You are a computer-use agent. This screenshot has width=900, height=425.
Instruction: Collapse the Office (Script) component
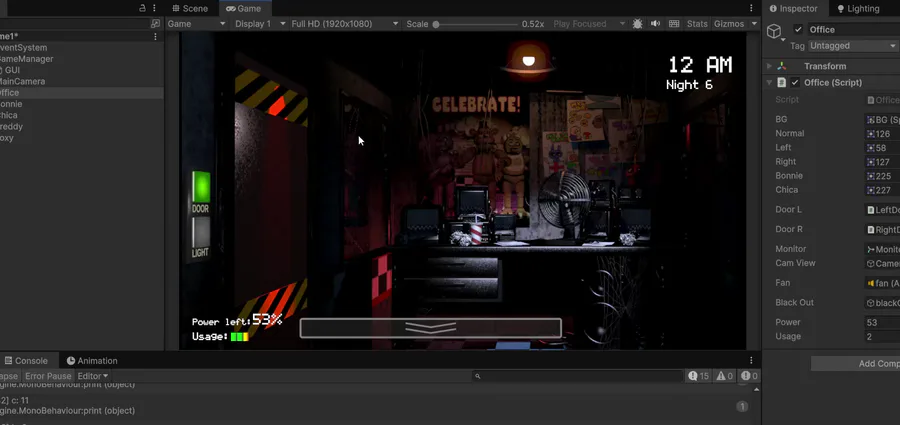769,83
